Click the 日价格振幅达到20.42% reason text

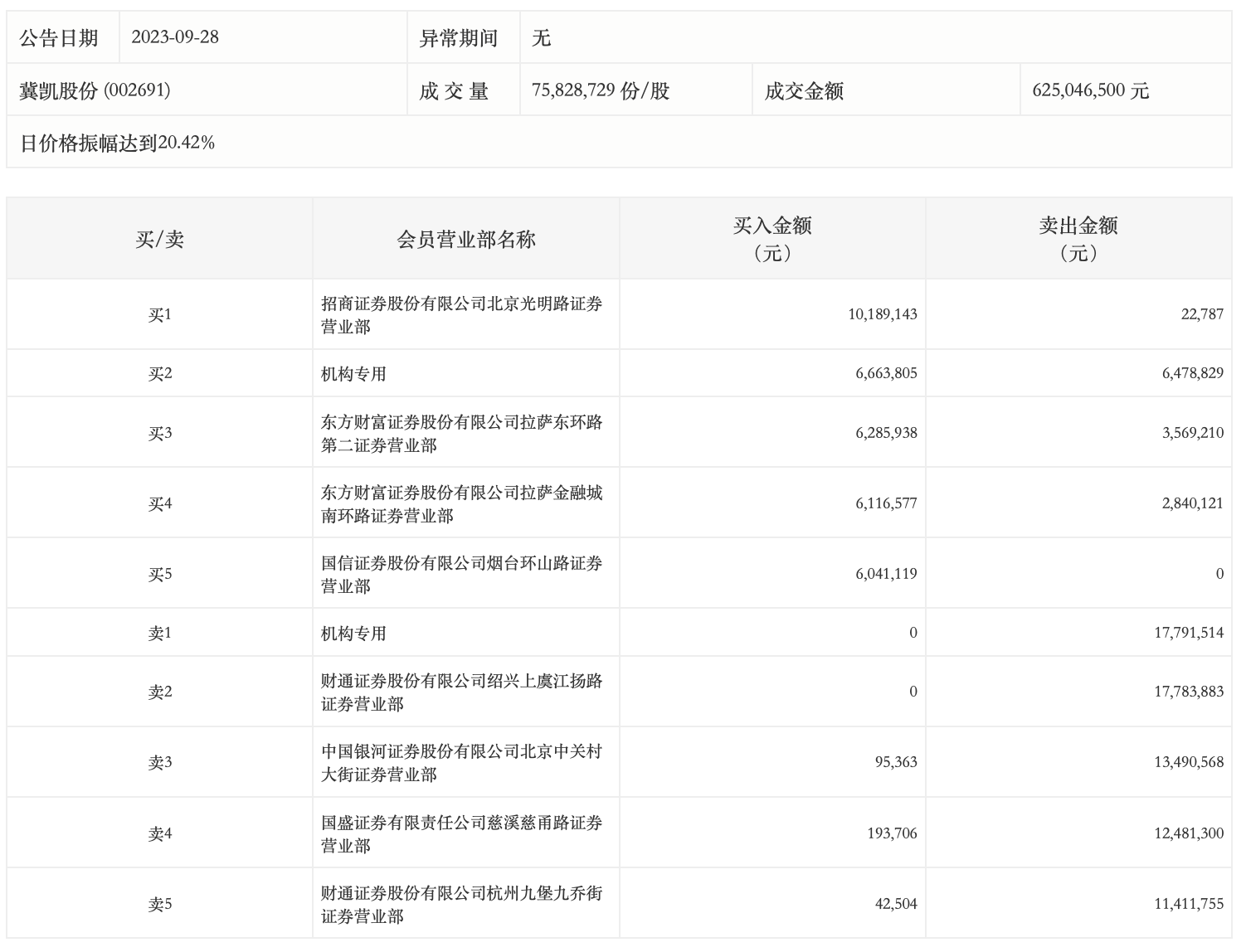pyautogui.click(x=117, y=143)
